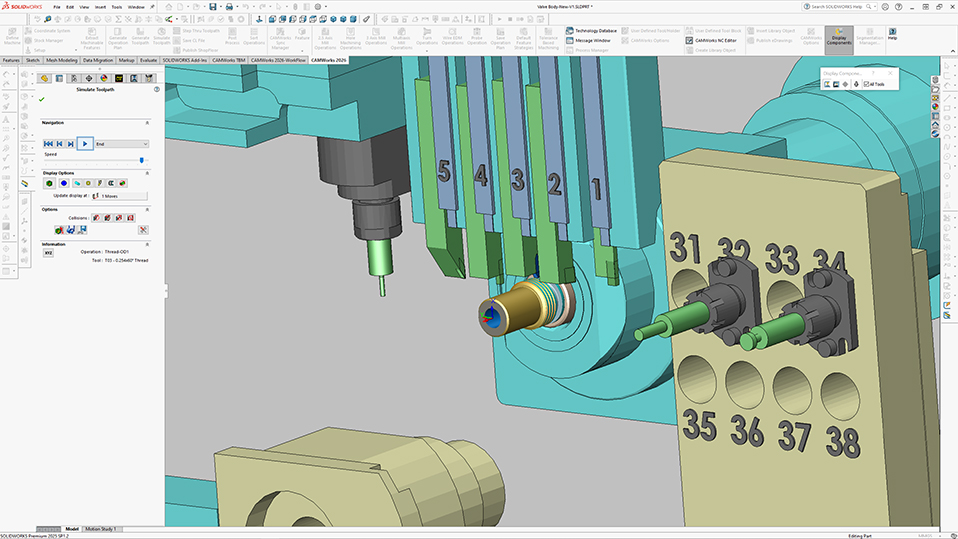Toggle the blue sphere display option
Image resolution: width=958 pixels, height=539 pixels.
[63, 183]
